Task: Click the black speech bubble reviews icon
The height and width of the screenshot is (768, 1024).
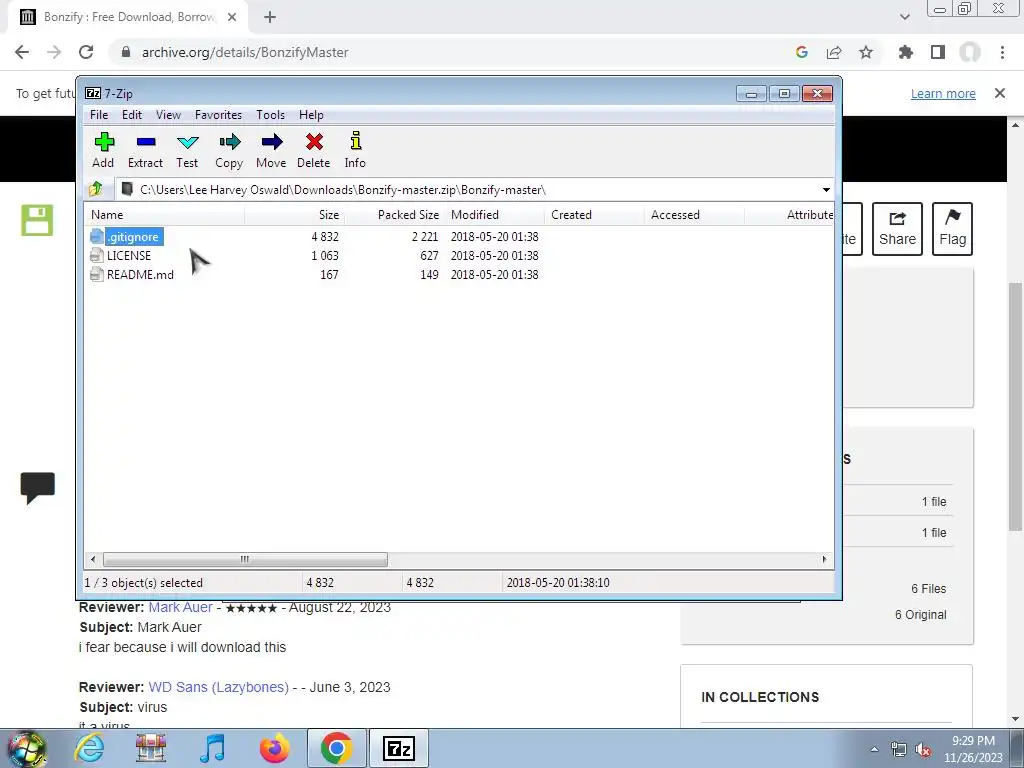Action: (x=37, y=488)
